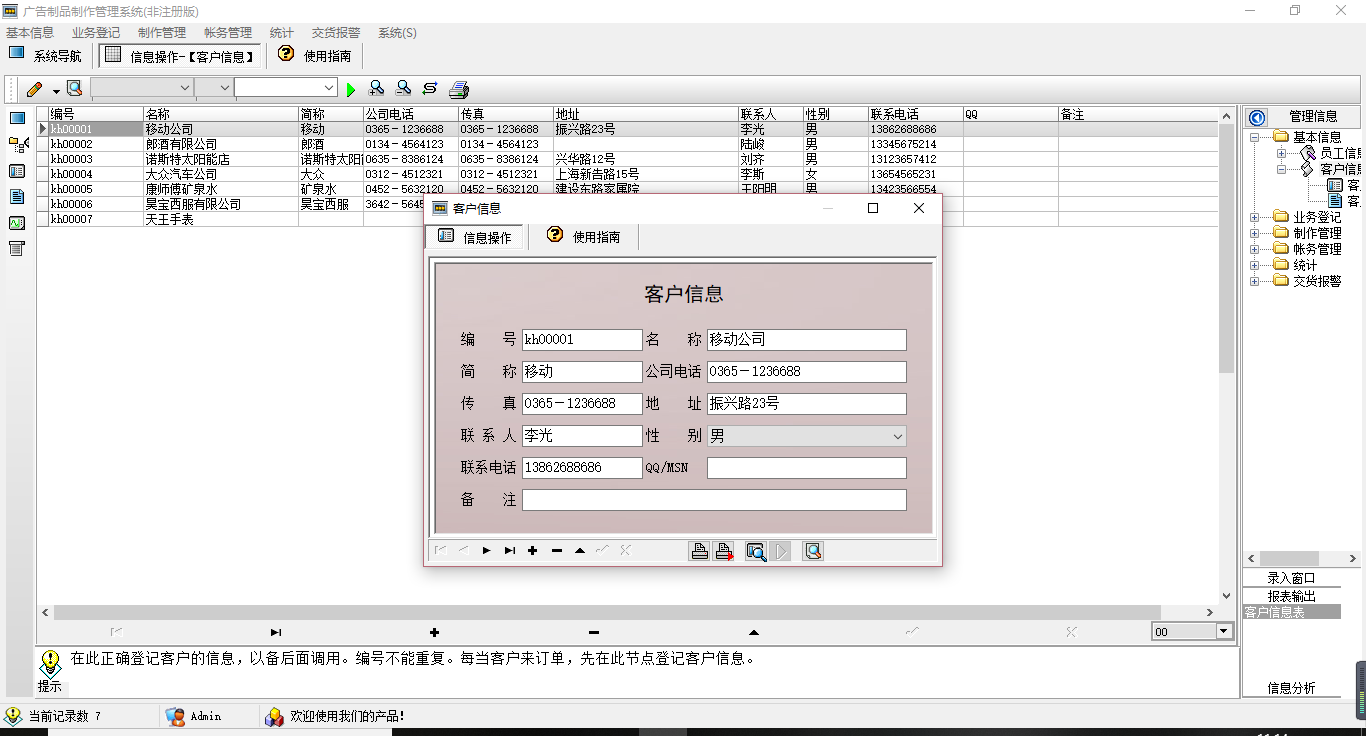1366x736 pixels.
Task: Click the printer icon in main toolbar
Action: tap(459, 89)
